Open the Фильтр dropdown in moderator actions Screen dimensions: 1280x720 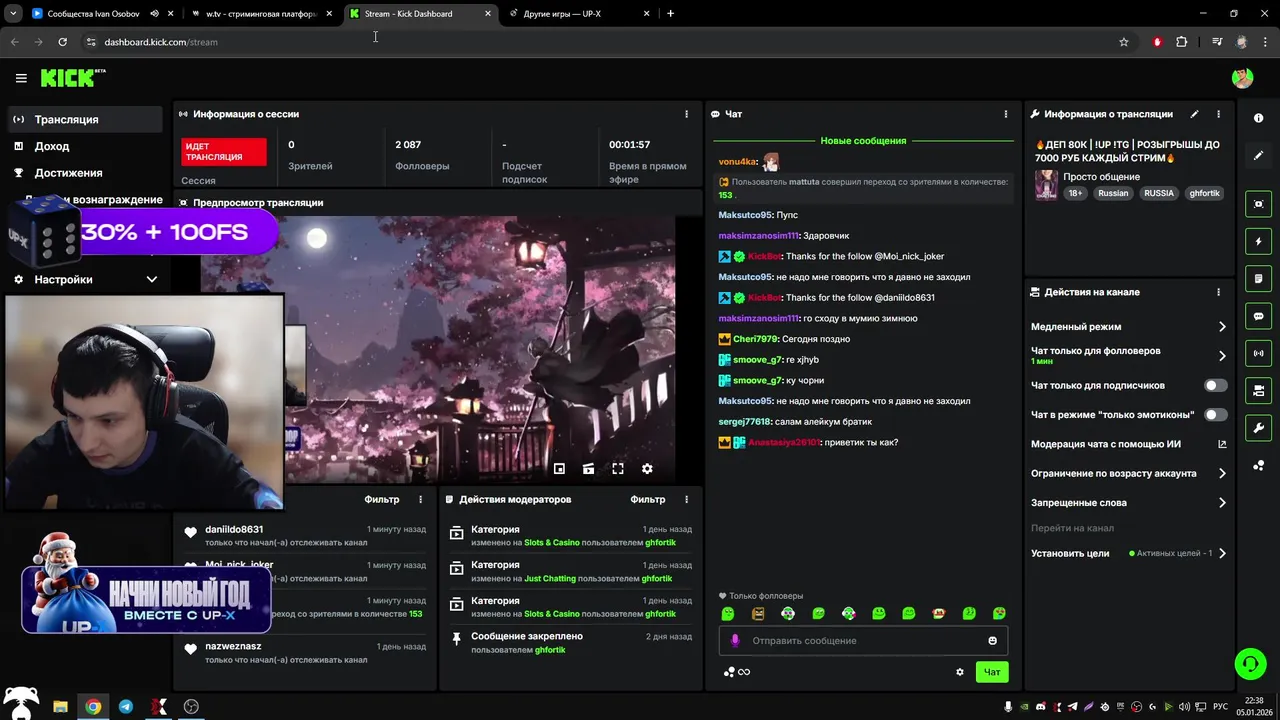click(x=648, y=499)
